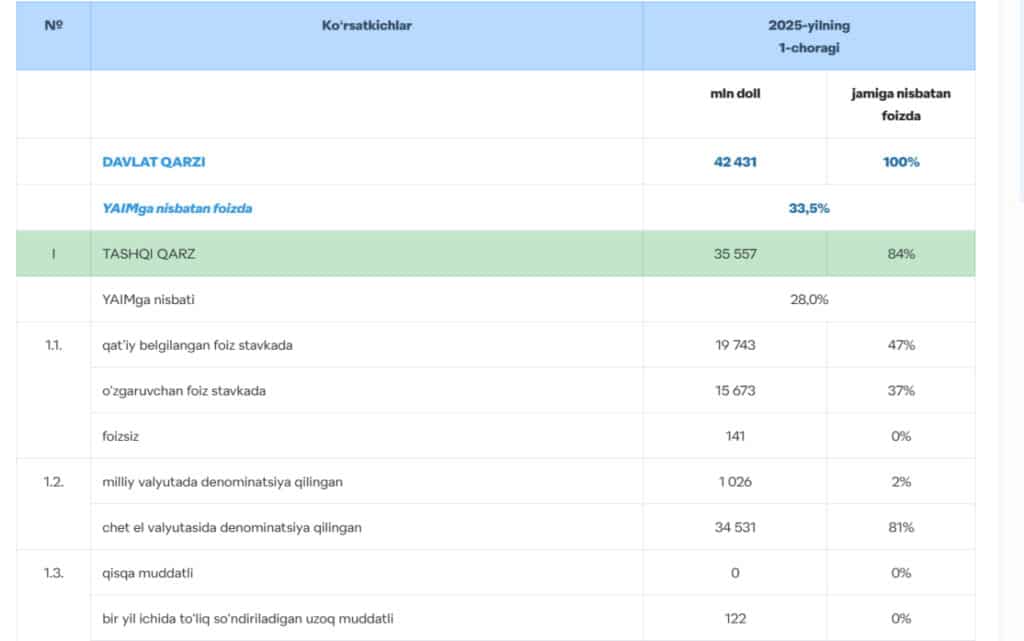Click the 2% cell
Screen dimensions: 1024x641
[901, 482]
